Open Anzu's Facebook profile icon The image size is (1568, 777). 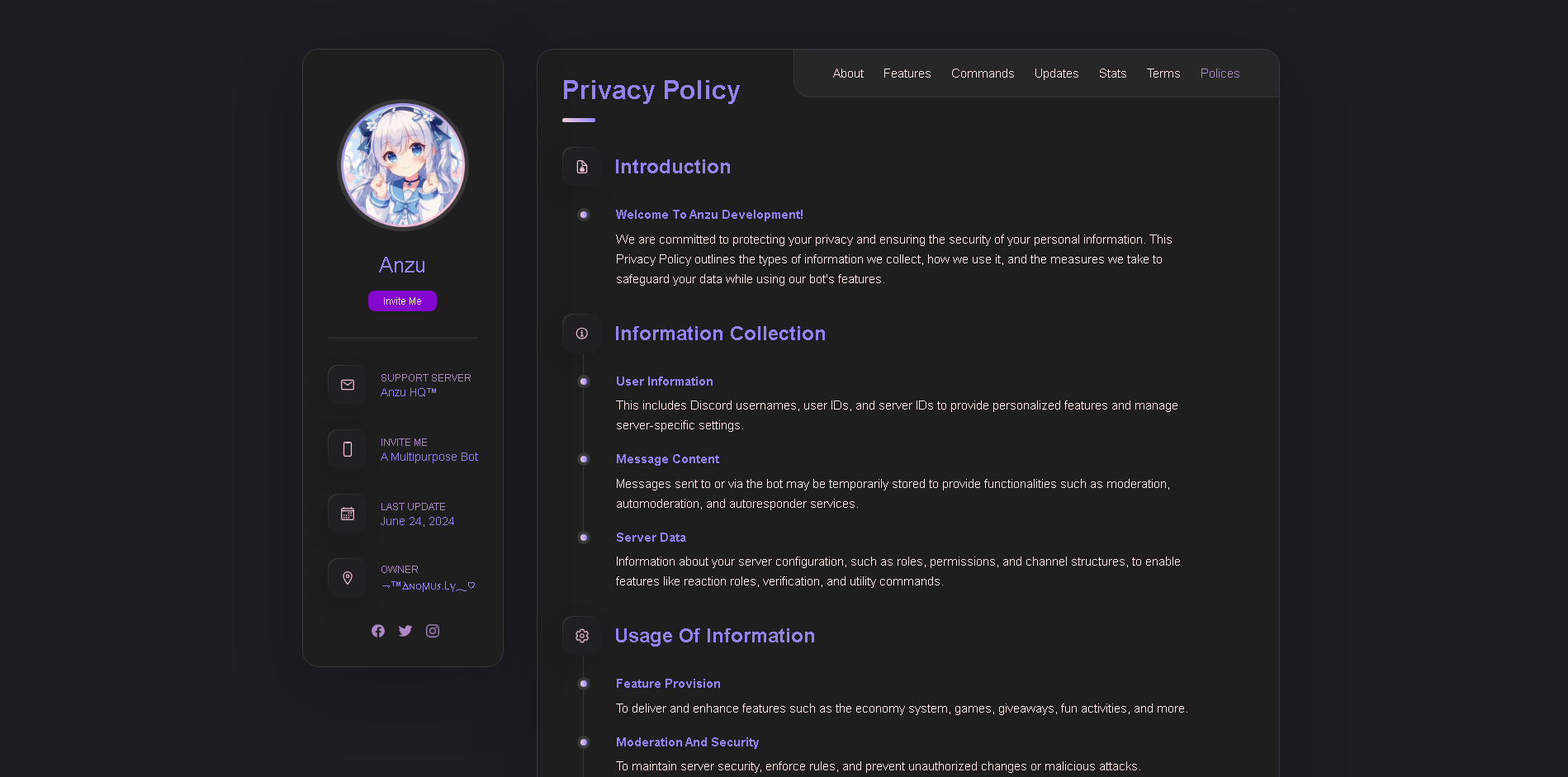click(x=377, y=630)
